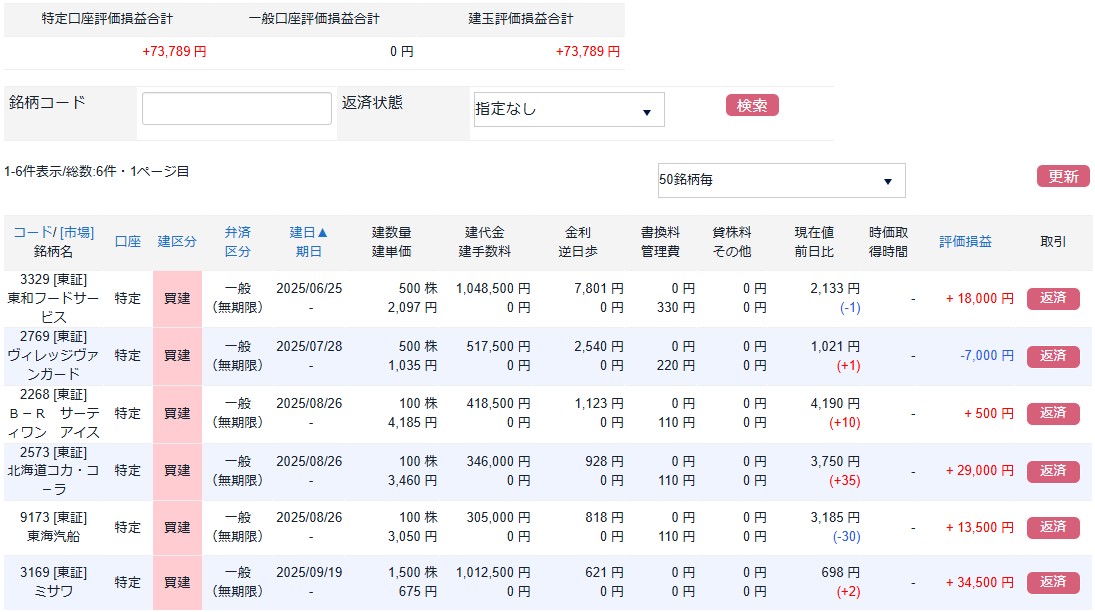This screenshot has height=612, width=1095.
Task: Expand the 50銘柄毎 page-size dropdown
Action: click(781, 181)
